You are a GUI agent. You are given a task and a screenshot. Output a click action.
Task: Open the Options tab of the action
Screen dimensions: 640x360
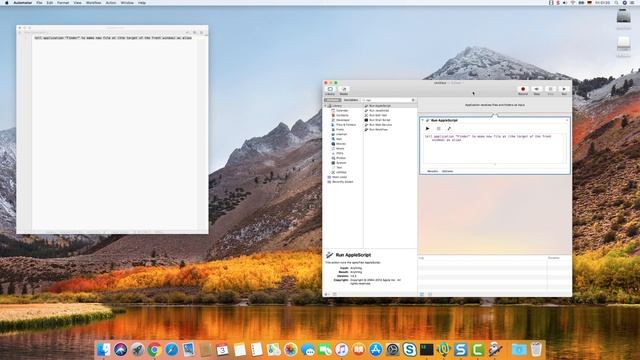pyautogui.click(x=447, y=171)
